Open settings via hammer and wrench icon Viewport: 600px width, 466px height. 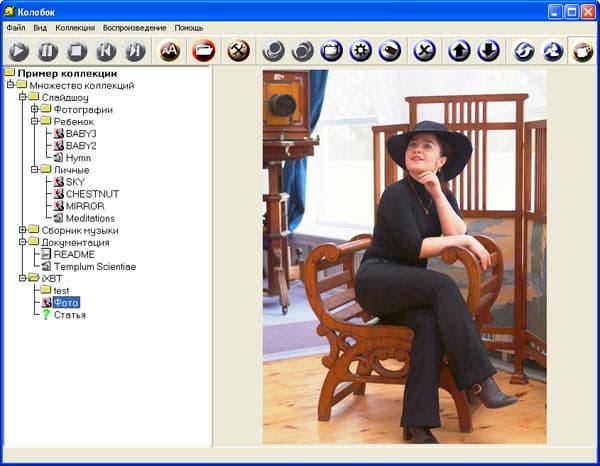pos(238,51)
